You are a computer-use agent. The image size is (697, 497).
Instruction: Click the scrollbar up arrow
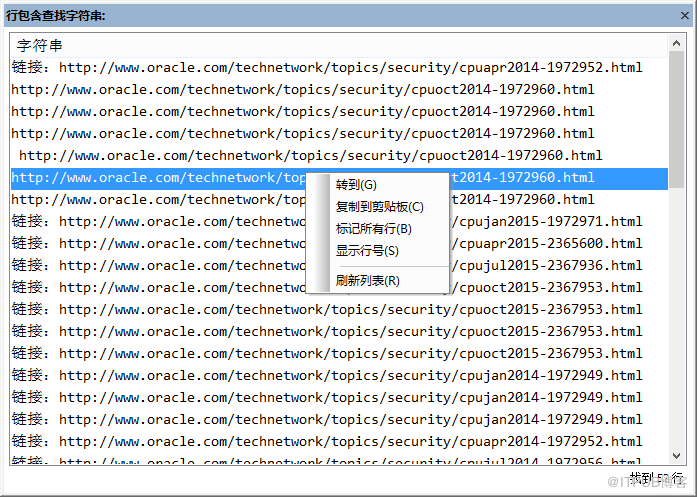(x=677, y=43)
